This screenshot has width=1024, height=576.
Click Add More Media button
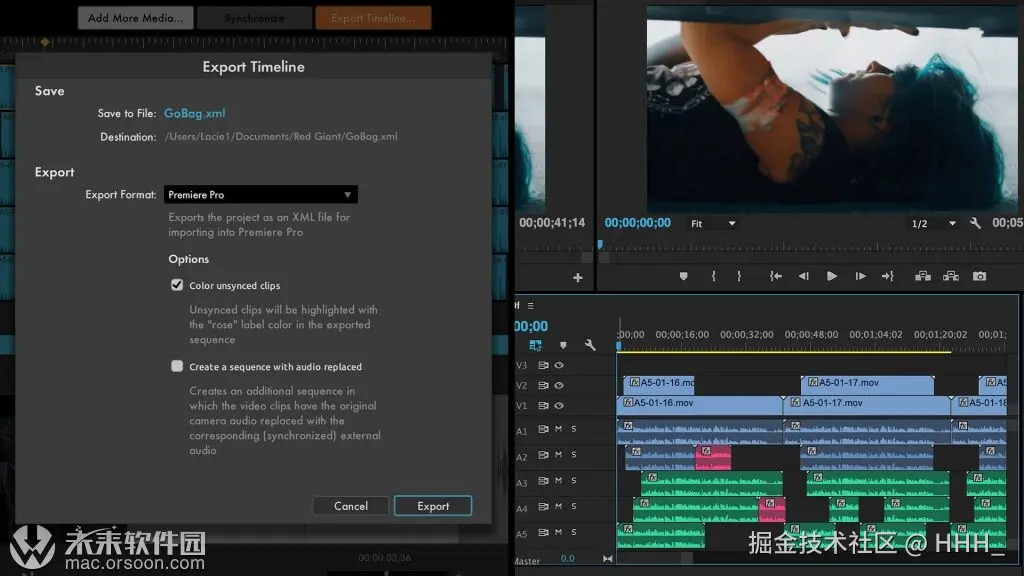coord(135,18)
